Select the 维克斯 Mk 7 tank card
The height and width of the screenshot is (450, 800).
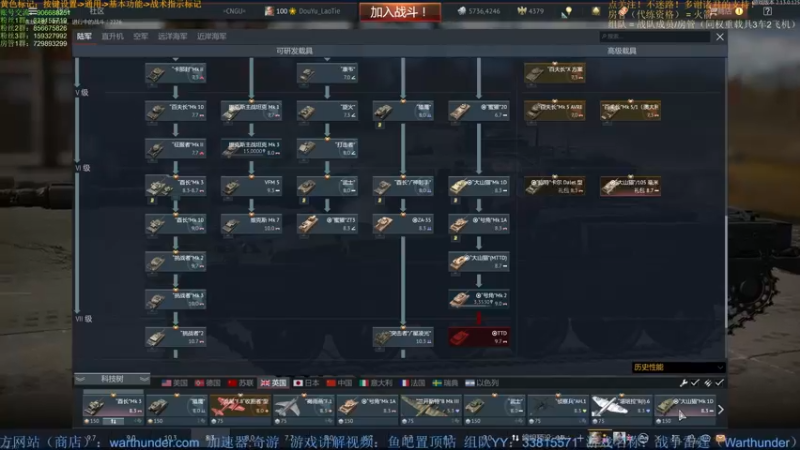(252, 224)
